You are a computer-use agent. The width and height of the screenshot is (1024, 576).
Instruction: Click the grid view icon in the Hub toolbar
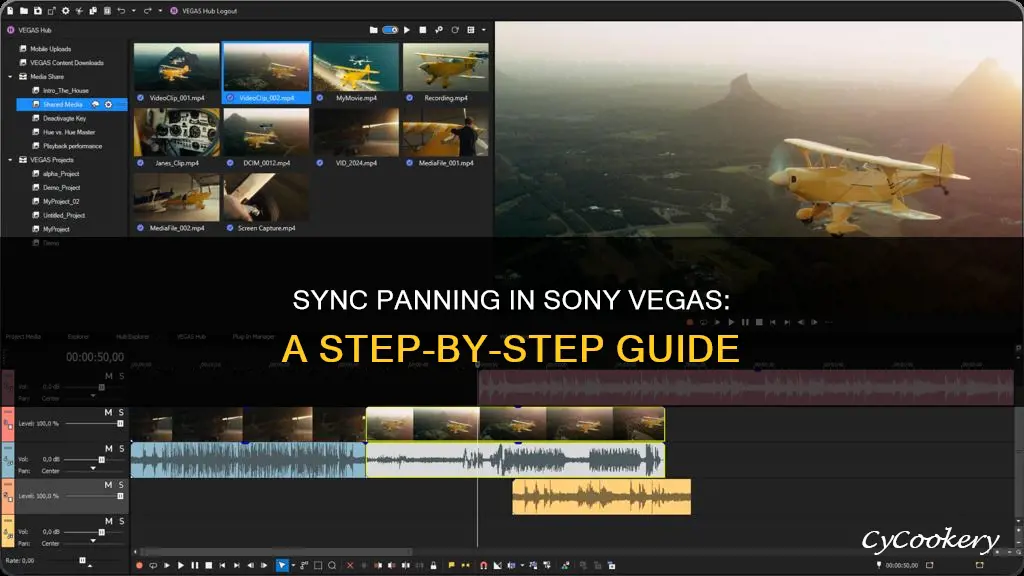tap(471, 30)
